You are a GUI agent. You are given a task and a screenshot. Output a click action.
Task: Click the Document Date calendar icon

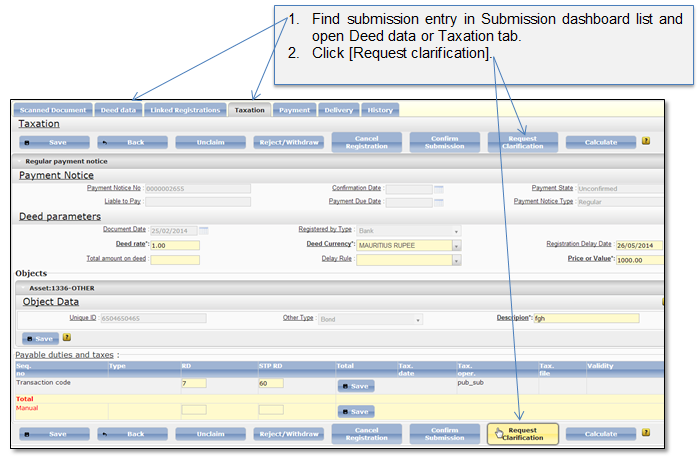click(204, 231)
